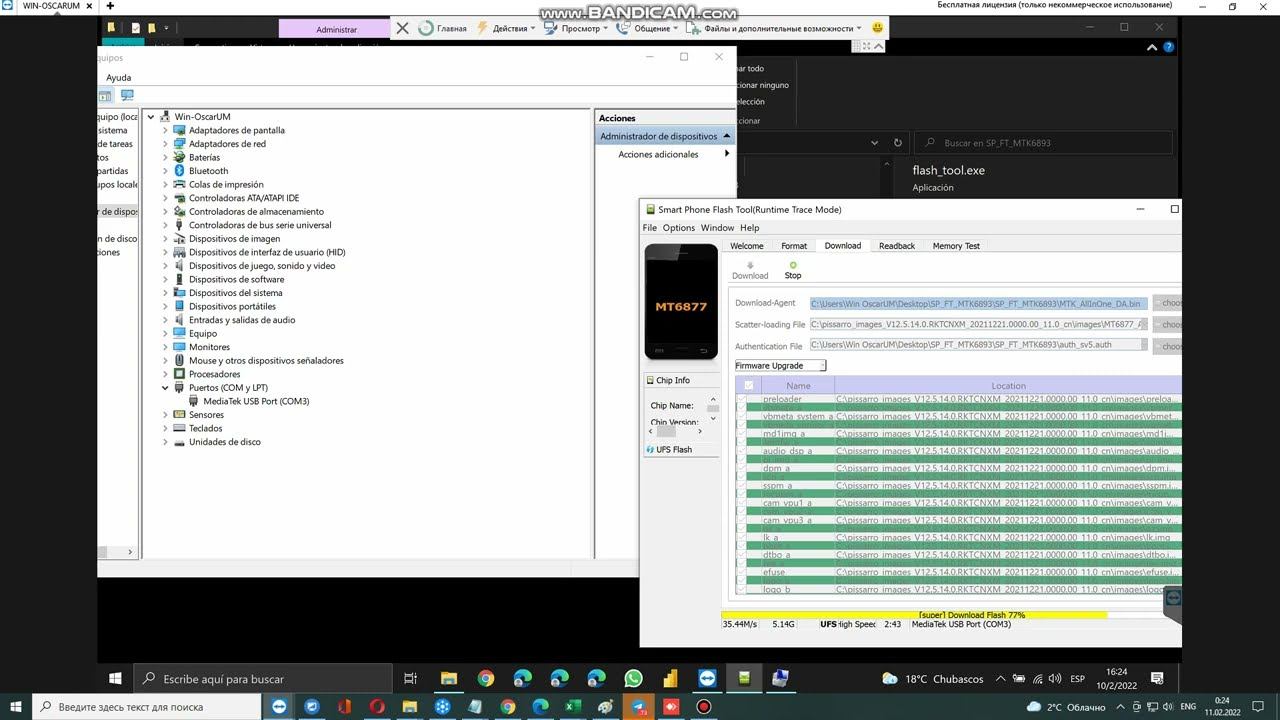Click remote taskbar search Escribe aquí para buscar

tap(261, 678)
